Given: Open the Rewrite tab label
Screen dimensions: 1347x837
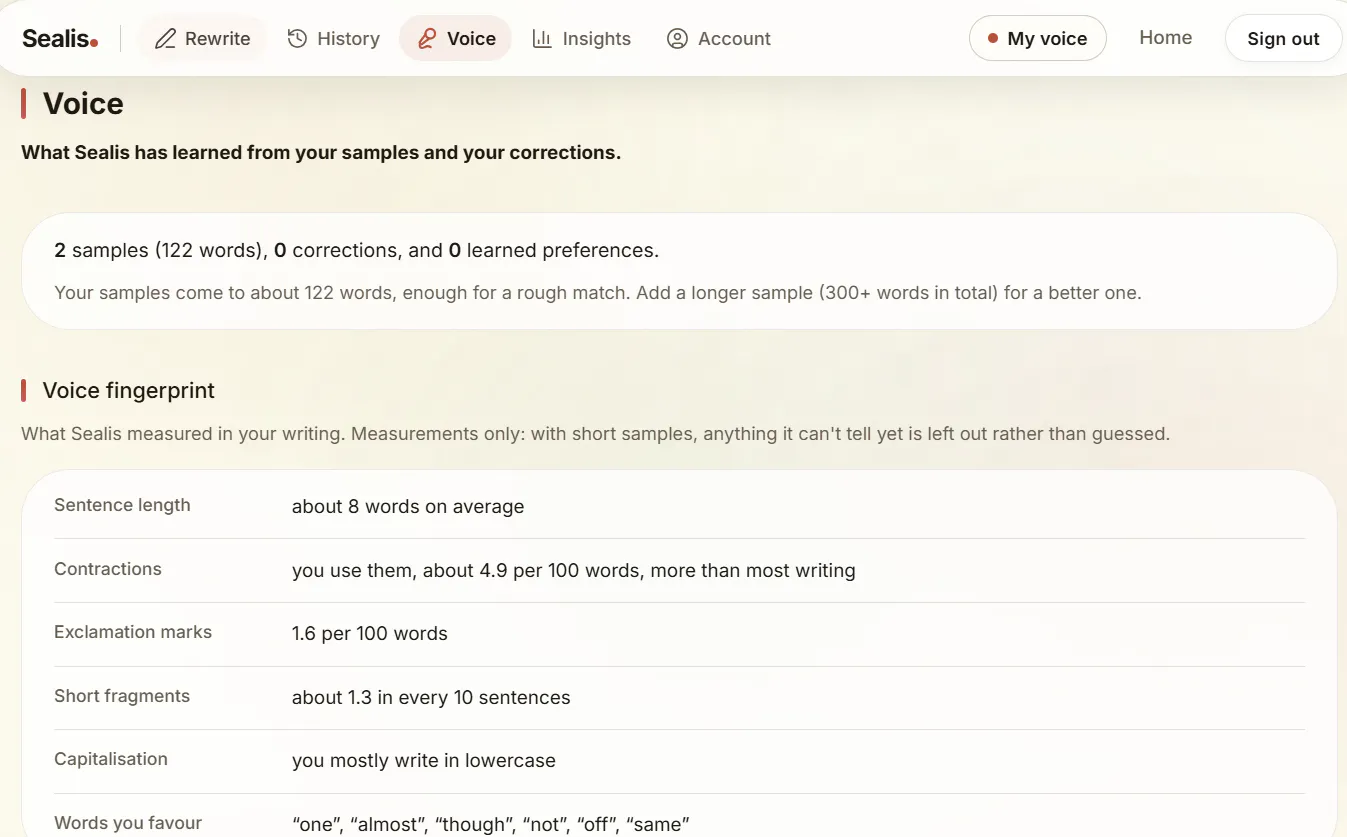Looking at the screenshot, I should (x=217, y=39).
